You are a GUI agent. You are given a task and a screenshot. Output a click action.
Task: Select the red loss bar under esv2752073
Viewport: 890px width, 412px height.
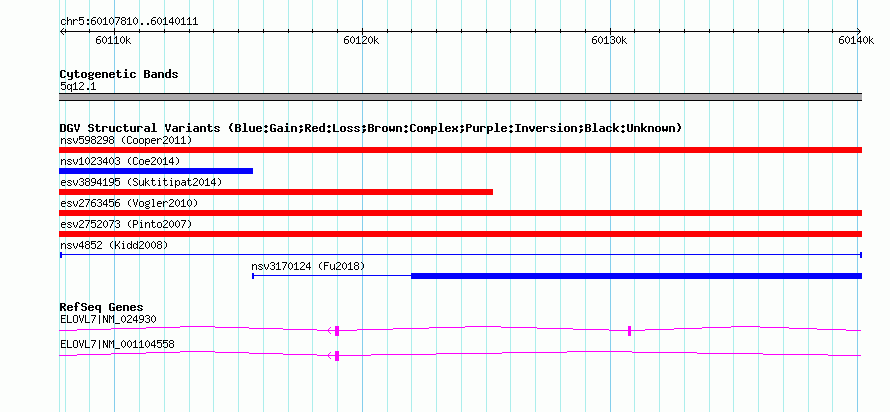click(x=460, y=234)
